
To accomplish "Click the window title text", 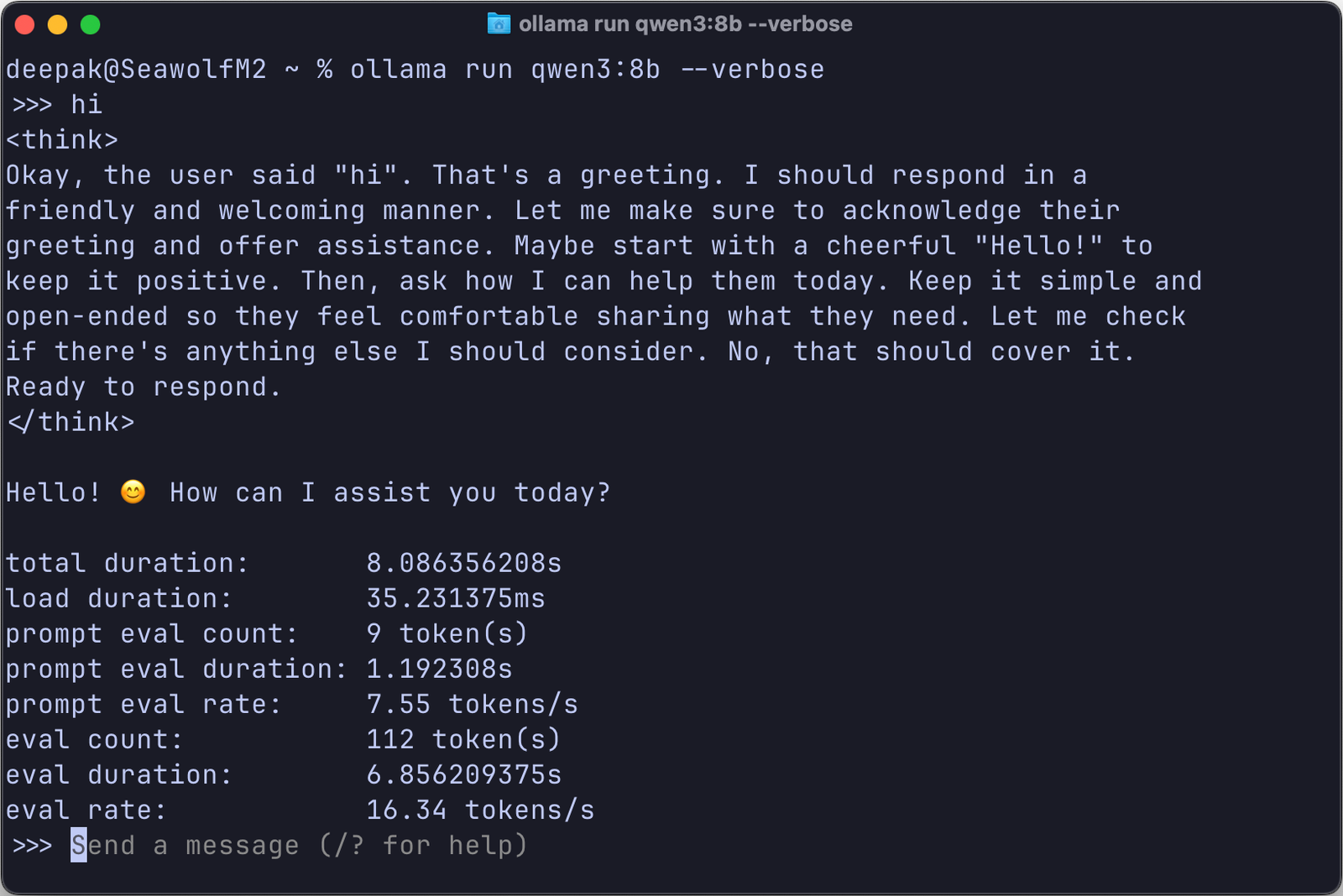I will pyautogui.click(x=685, y=23).
